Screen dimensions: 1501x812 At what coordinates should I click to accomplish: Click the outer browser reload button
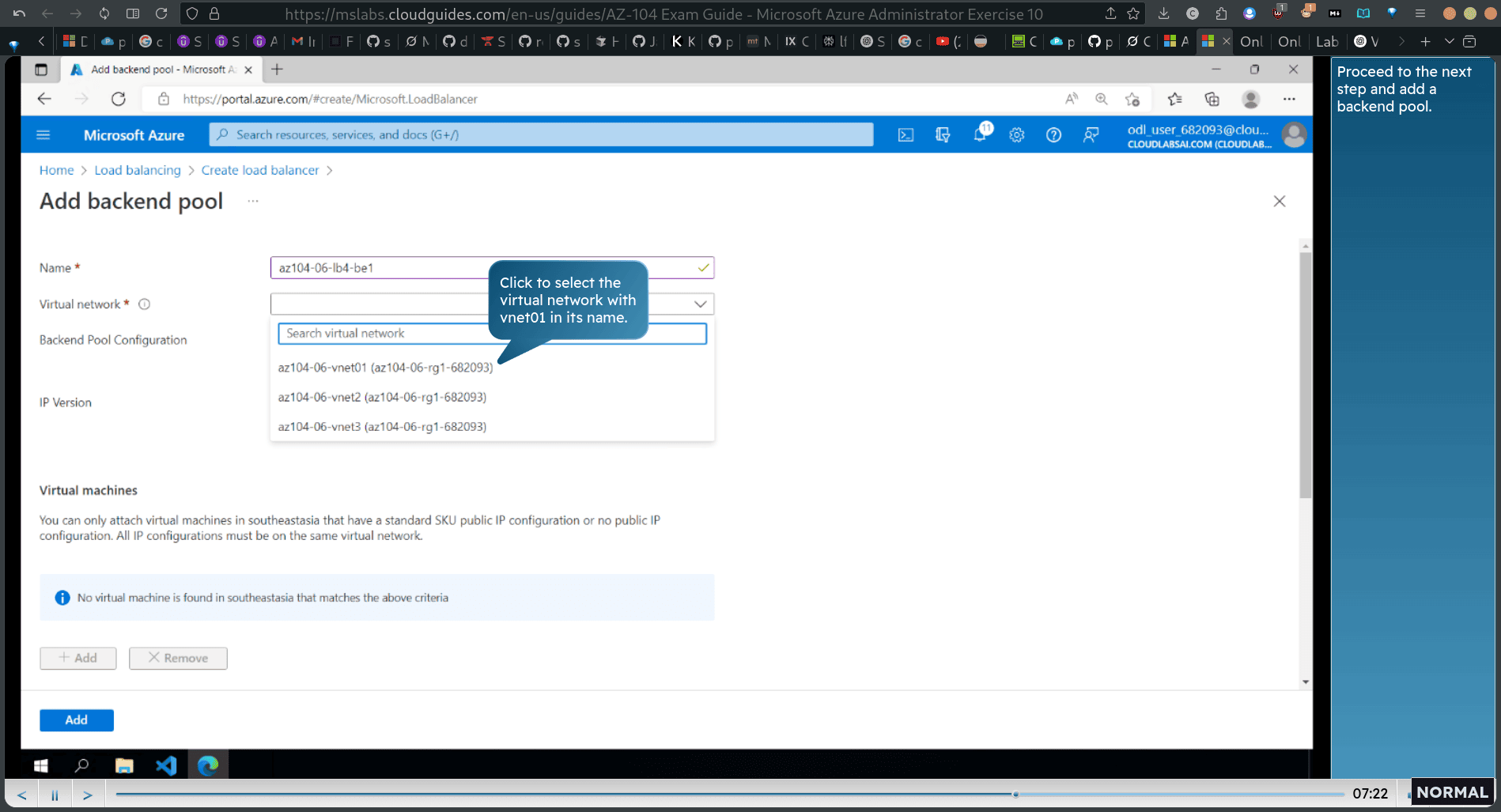pos(161,13)
